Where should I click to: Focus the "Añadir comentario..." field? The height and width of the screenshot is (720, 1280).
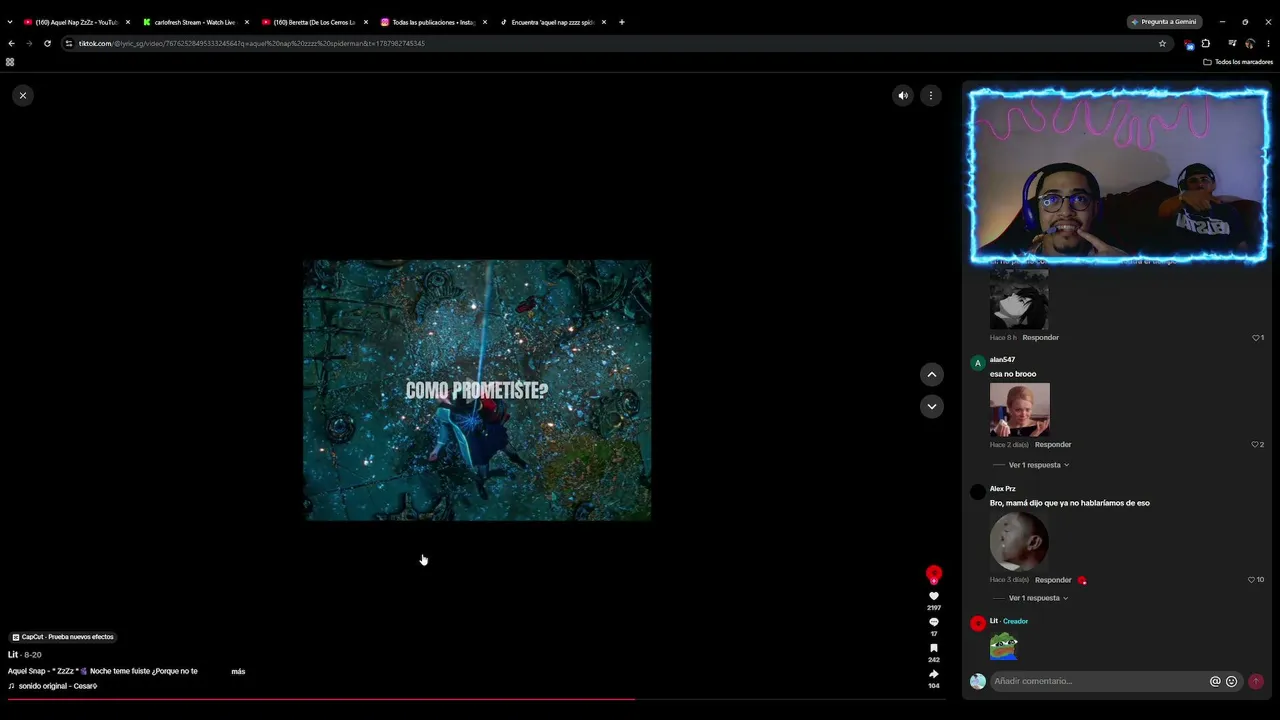1100,681
